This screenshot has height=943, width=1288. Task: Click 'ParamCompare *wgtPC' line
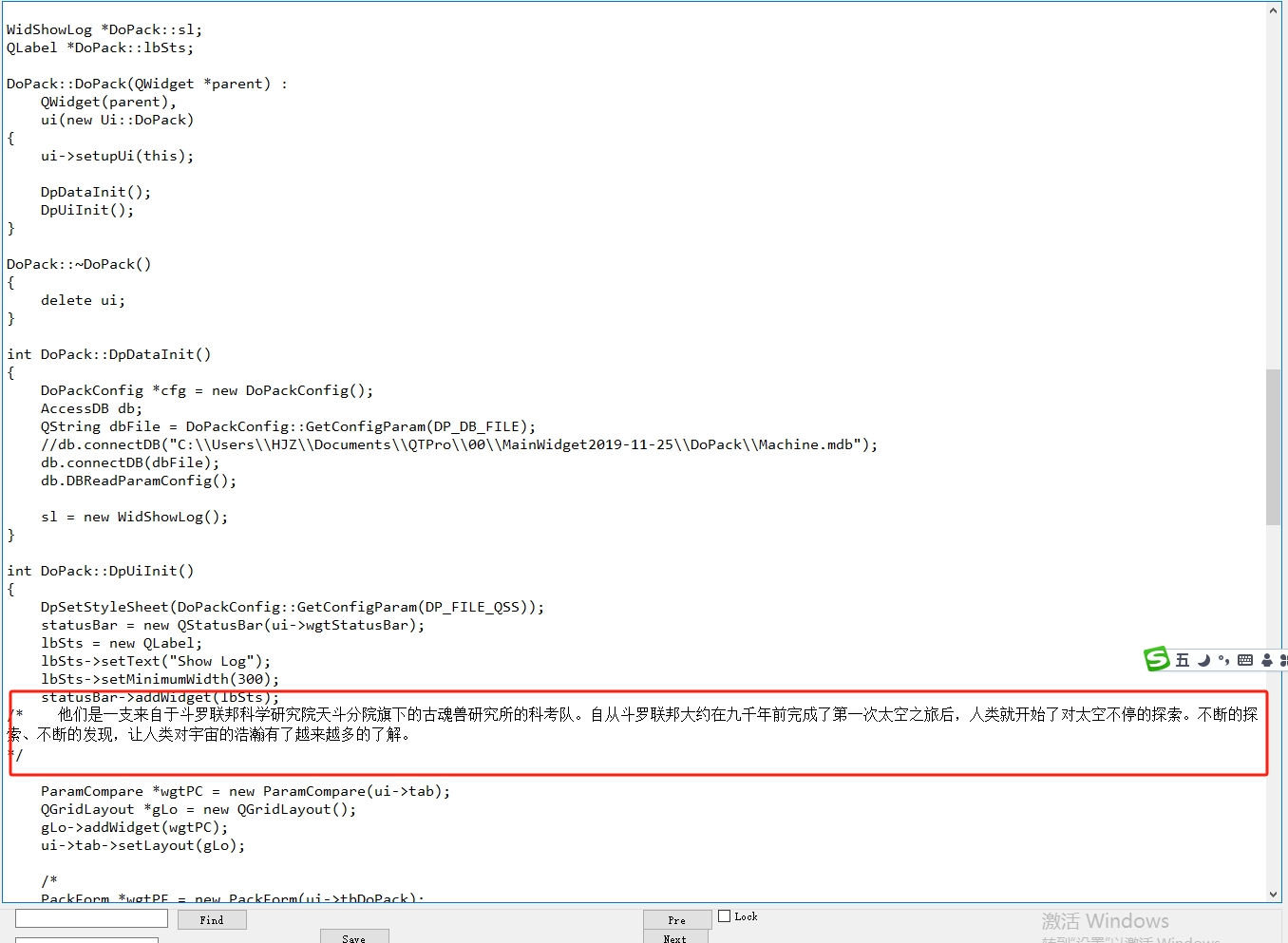245,791
